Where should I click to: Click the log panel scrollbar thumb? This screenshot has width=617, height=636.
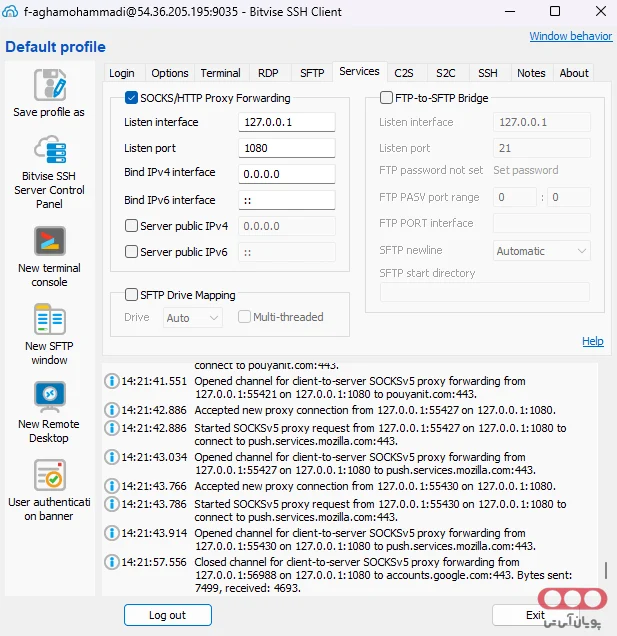coord(606,570)
